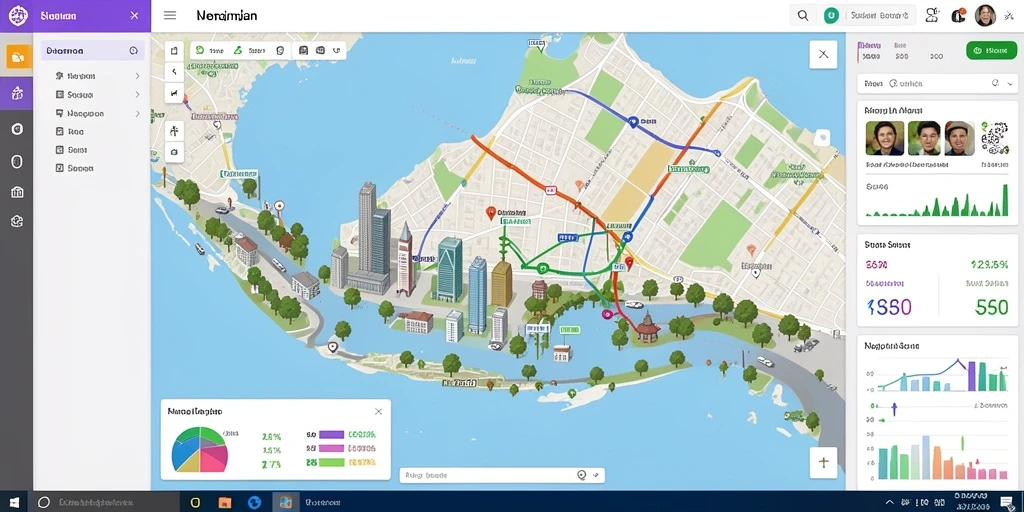Open notifications icon with orange badge
The height and width of the screenshot is (512, 1024).
click(958, 16)
